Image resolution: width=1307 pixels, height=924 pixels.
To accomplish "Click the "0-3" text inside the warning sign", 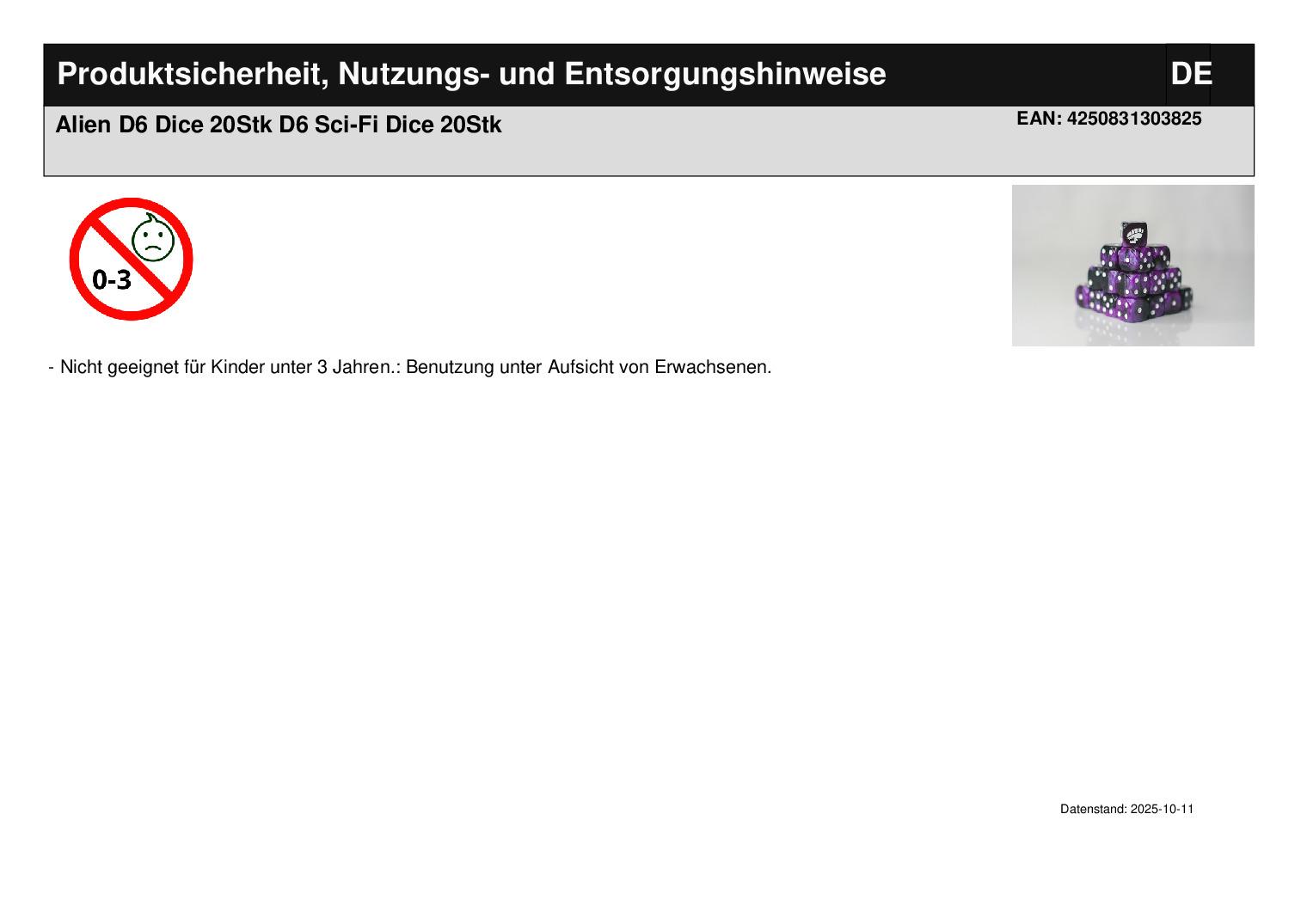I will click(112, 279).
